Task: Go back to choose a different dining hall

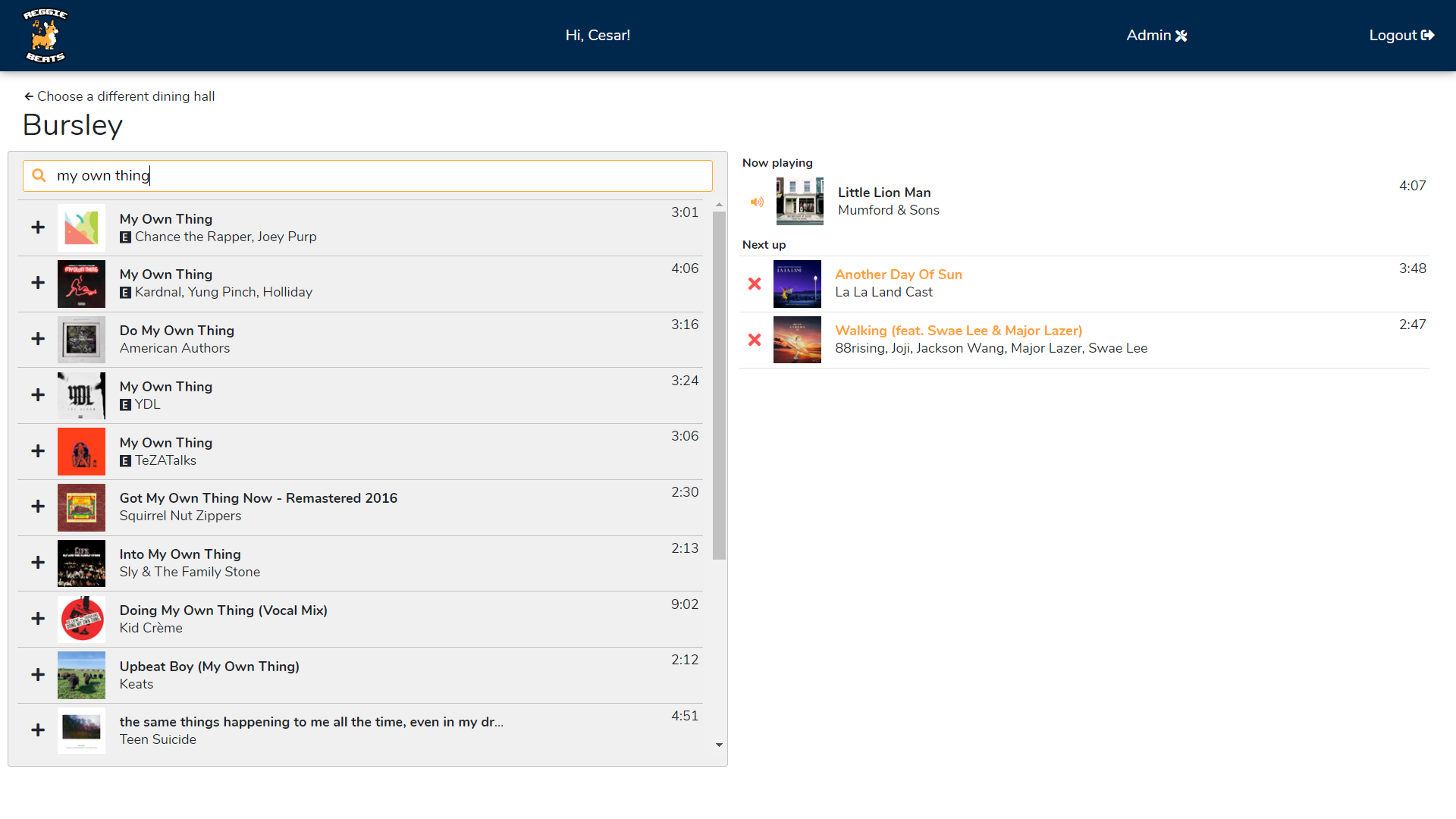Action: pos(119,96)
